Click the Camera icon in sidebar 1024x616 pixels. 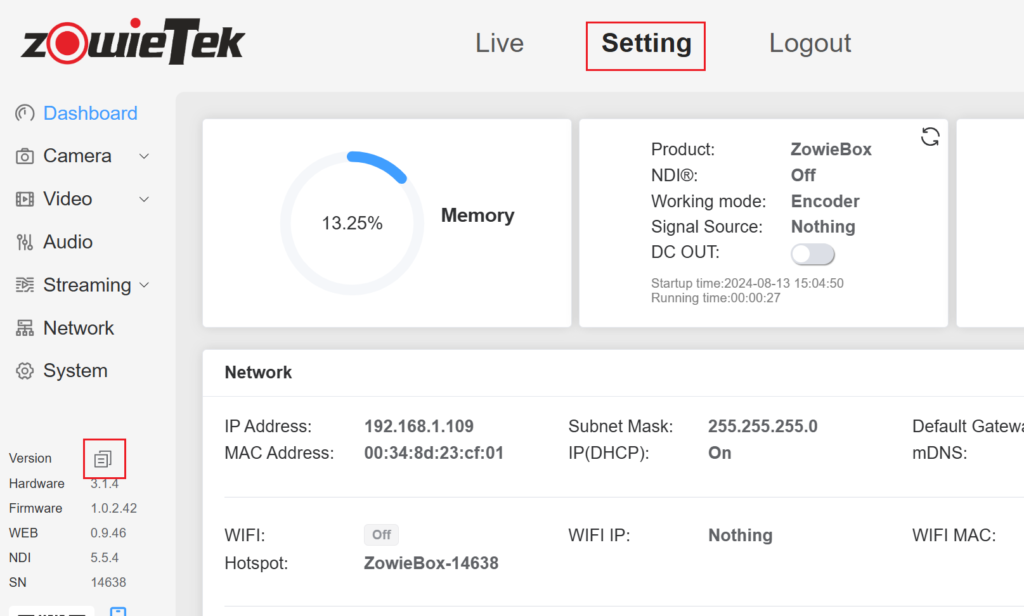point(25,157)
